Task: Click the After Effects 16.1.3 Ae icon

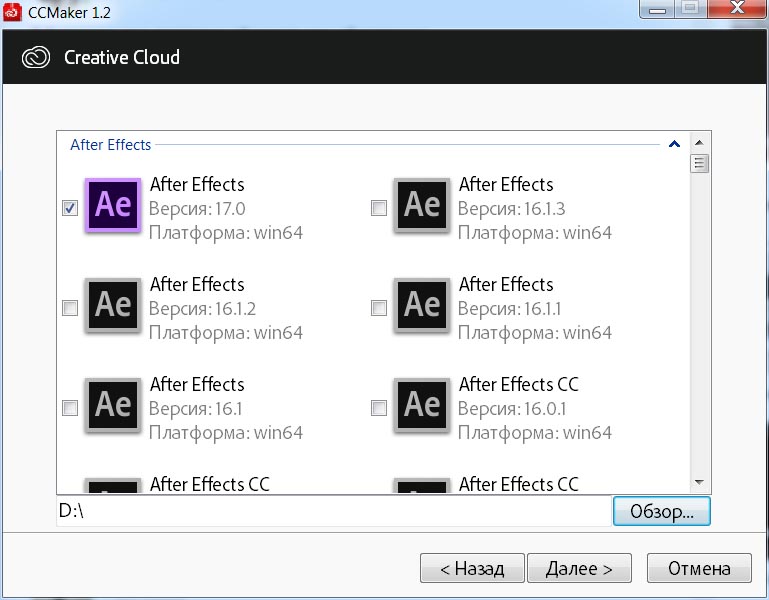Action: [422, 205]
